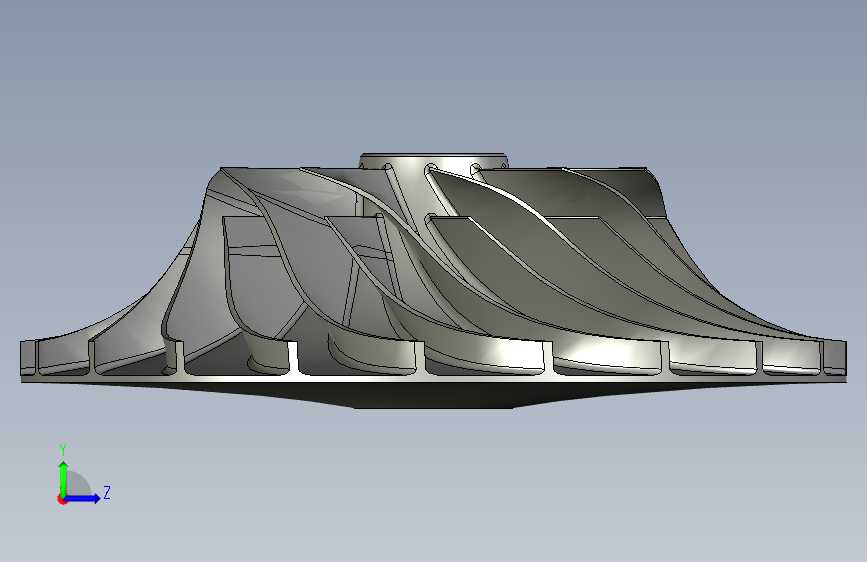The height and width of the screenshot is (562, 867).
Task: Click the red origin point of triad
Action: pyautogui.click(x=62, y=499)
